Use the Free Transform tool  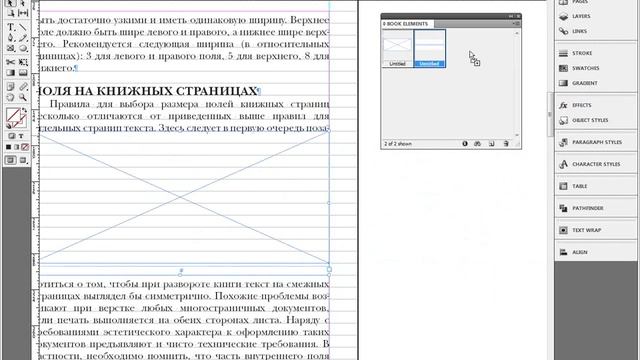(x=23, y=62)
